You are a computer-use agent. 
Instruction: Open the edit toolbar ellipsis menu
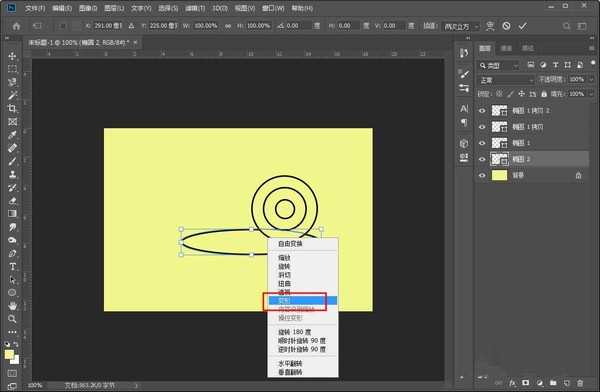[x=12, y=332]
